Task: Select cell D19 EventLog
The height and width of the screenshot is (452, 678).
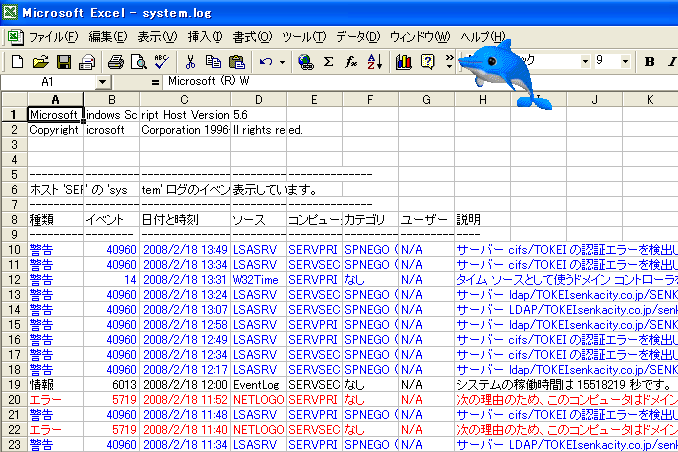Action: coord(258,385)
